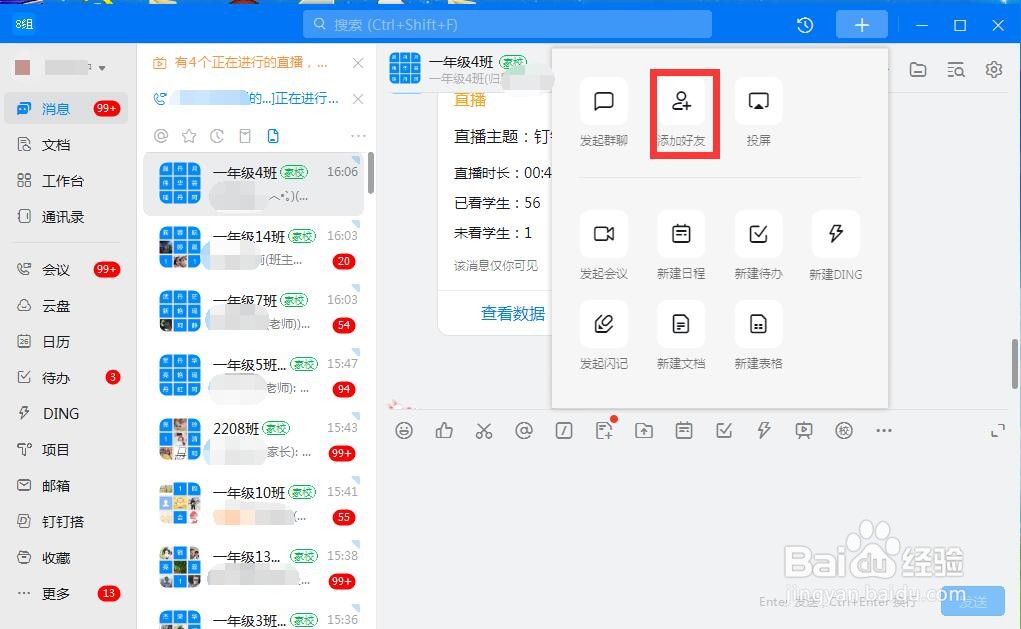1021x629 pixels.
Task: Filter conversations by starred icon
Action: point(189,135)
